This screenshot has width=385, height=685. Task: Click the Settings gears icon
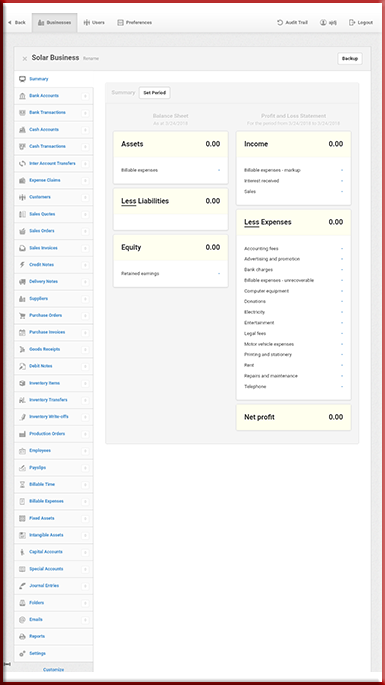[x=22, y=654]
